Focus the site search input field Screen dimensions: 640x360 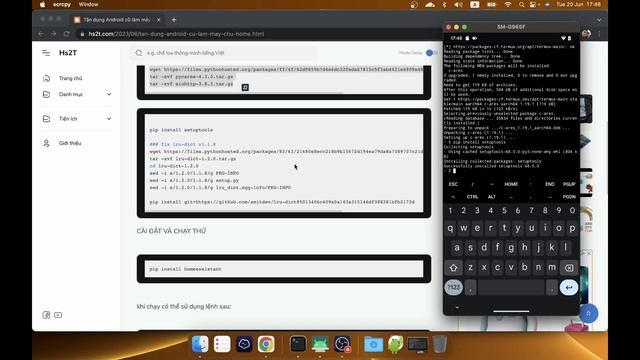click(x=224, y=53)
